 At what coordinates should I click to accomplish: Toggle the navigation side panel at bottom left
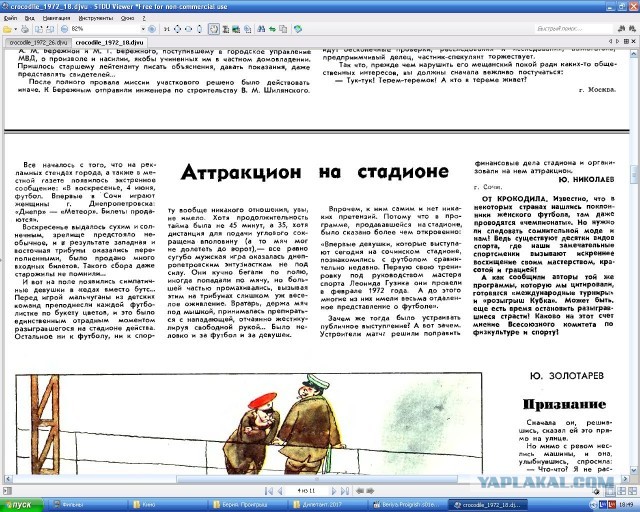coord(7,491)
